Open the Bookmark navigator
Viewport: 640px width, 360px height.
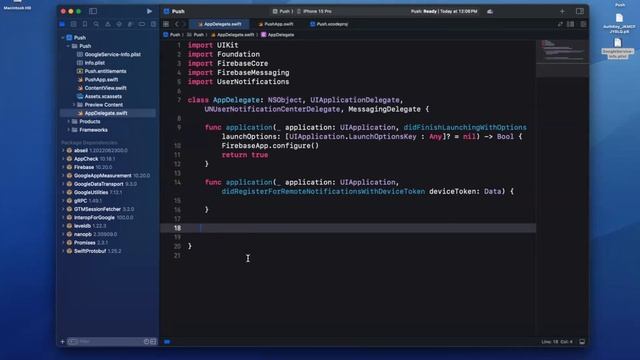point(85,24)
